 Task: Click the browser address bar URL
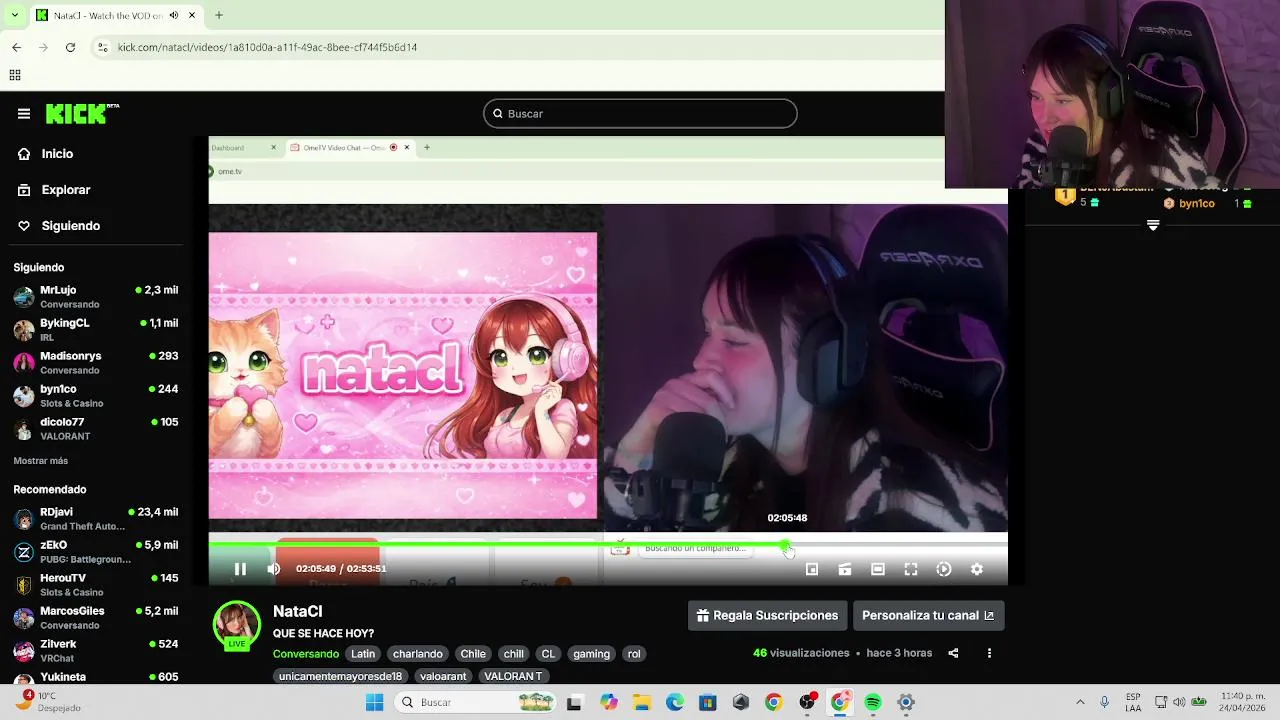267,47
